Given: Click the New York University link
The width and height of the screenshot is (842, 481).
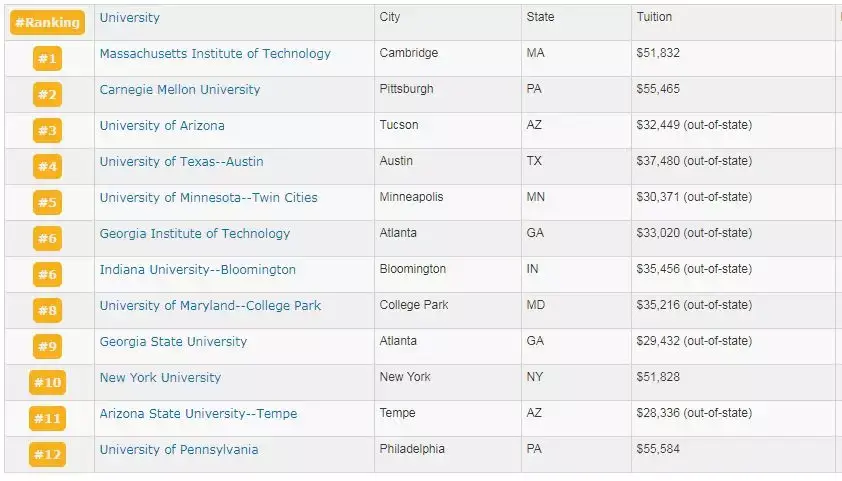Looking at the screenshot, I should [x=160, y=378].
